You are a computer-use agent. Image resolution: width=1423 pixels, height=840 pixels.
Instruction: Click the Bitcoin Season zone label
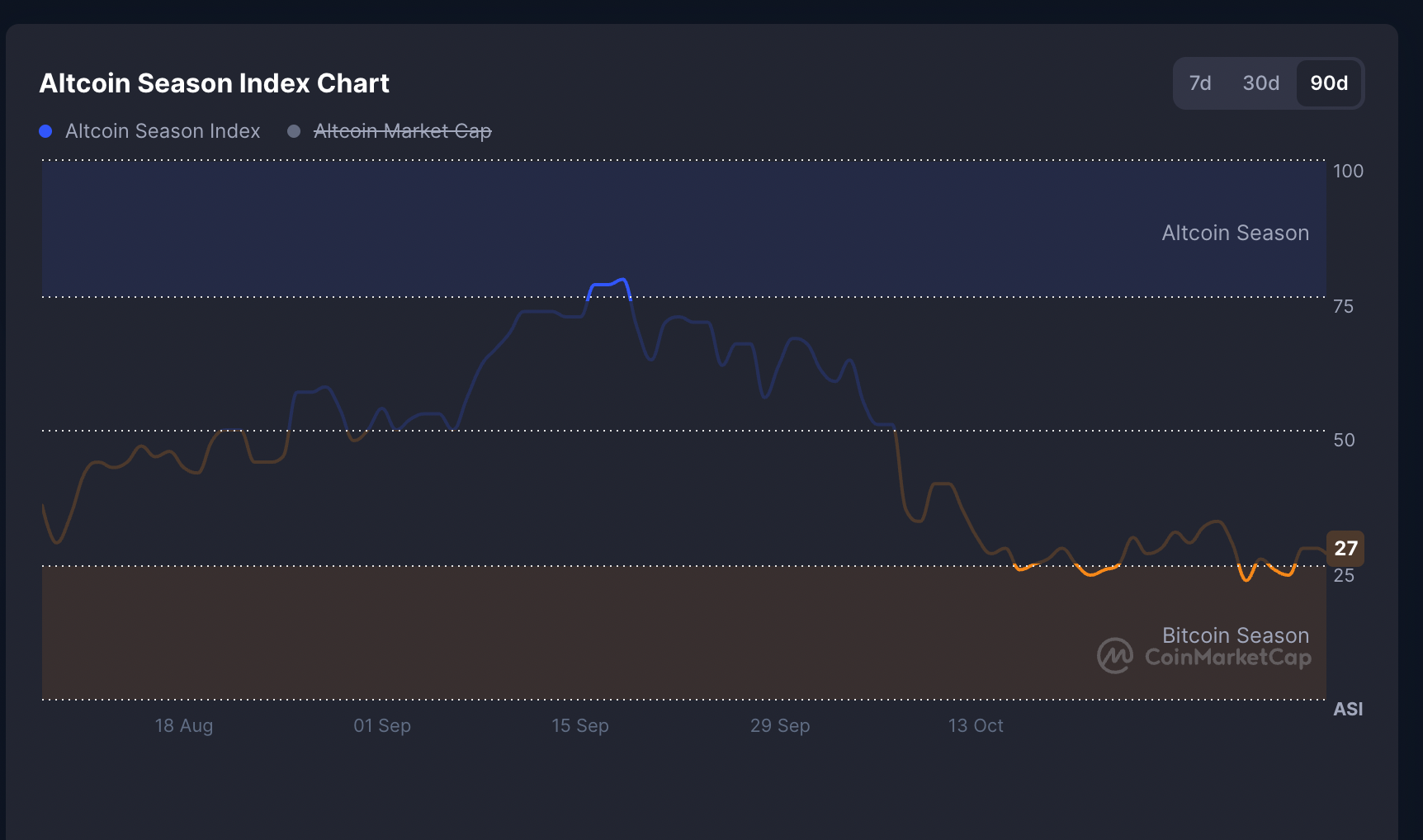click(1235, 635)
